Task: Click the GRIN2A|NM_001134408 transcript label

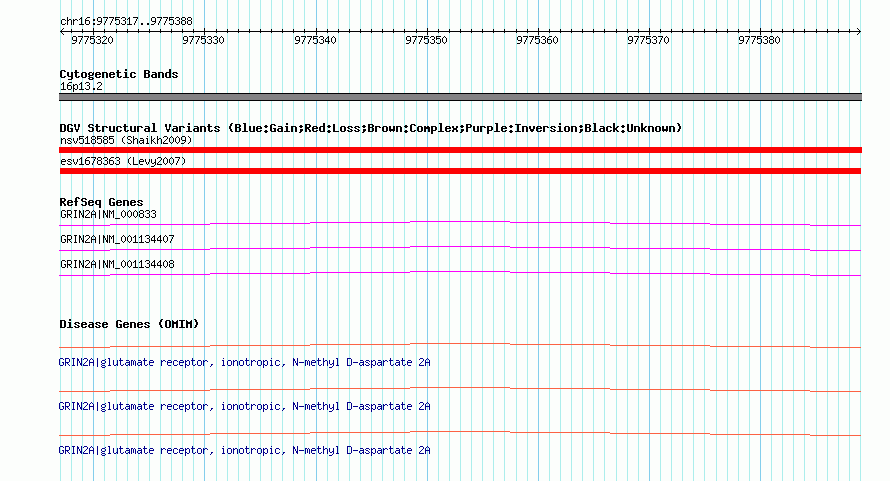Action: [117, 265]
